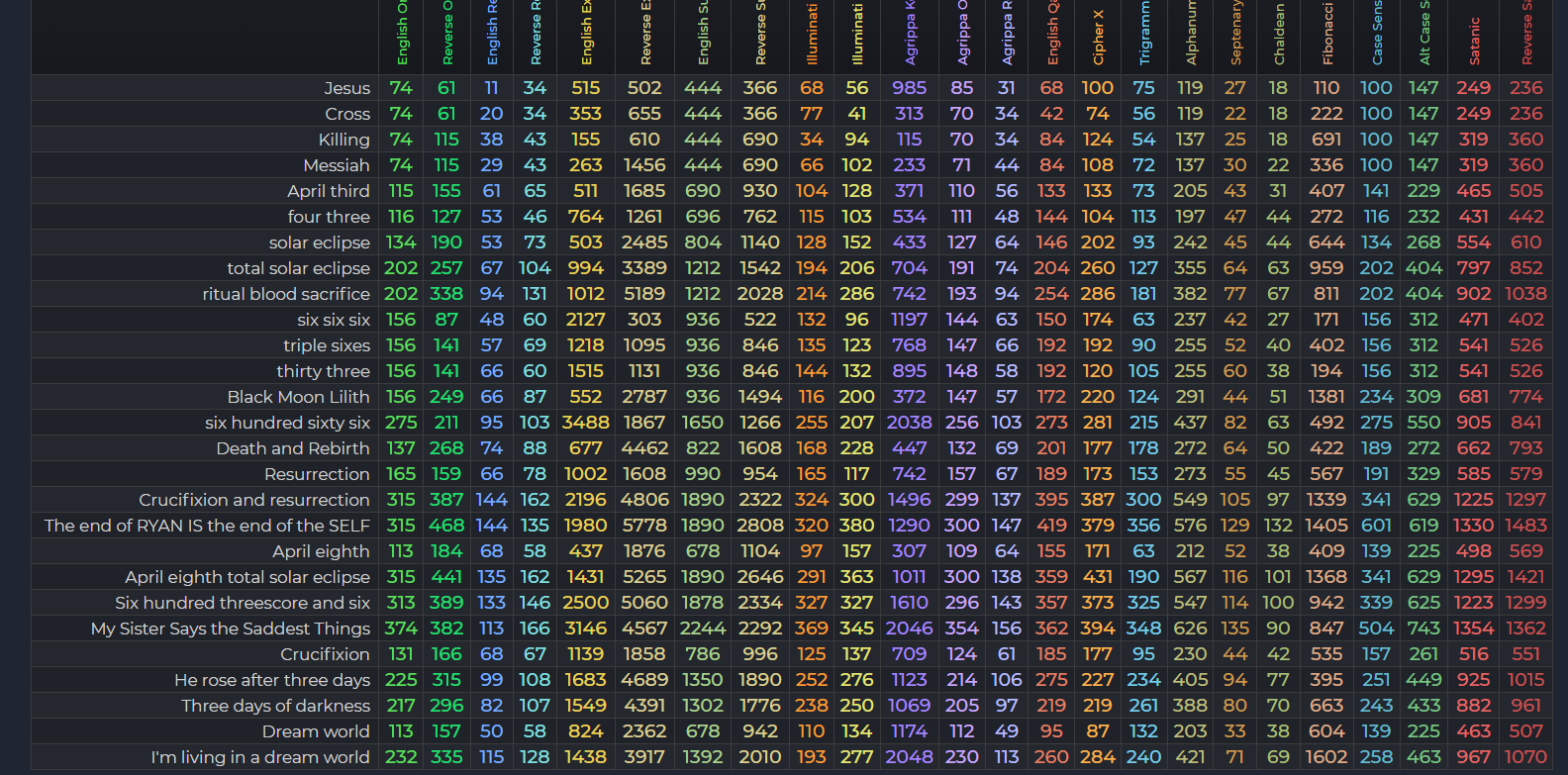Select the "thirty three" row label

pyautogui.click(x=323, y=371)
